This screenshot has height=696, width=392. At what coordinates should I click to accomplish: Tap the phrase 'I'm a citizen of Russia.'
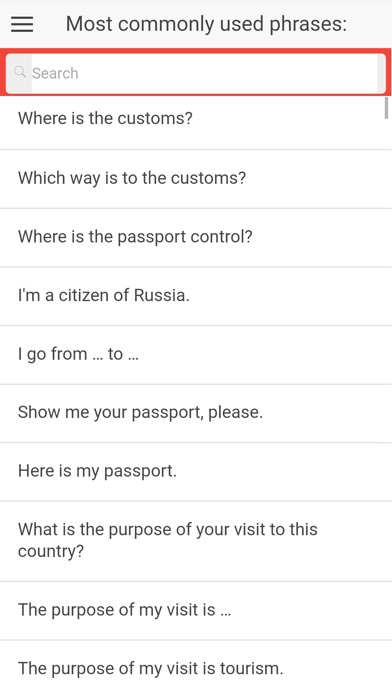(196, 296)
